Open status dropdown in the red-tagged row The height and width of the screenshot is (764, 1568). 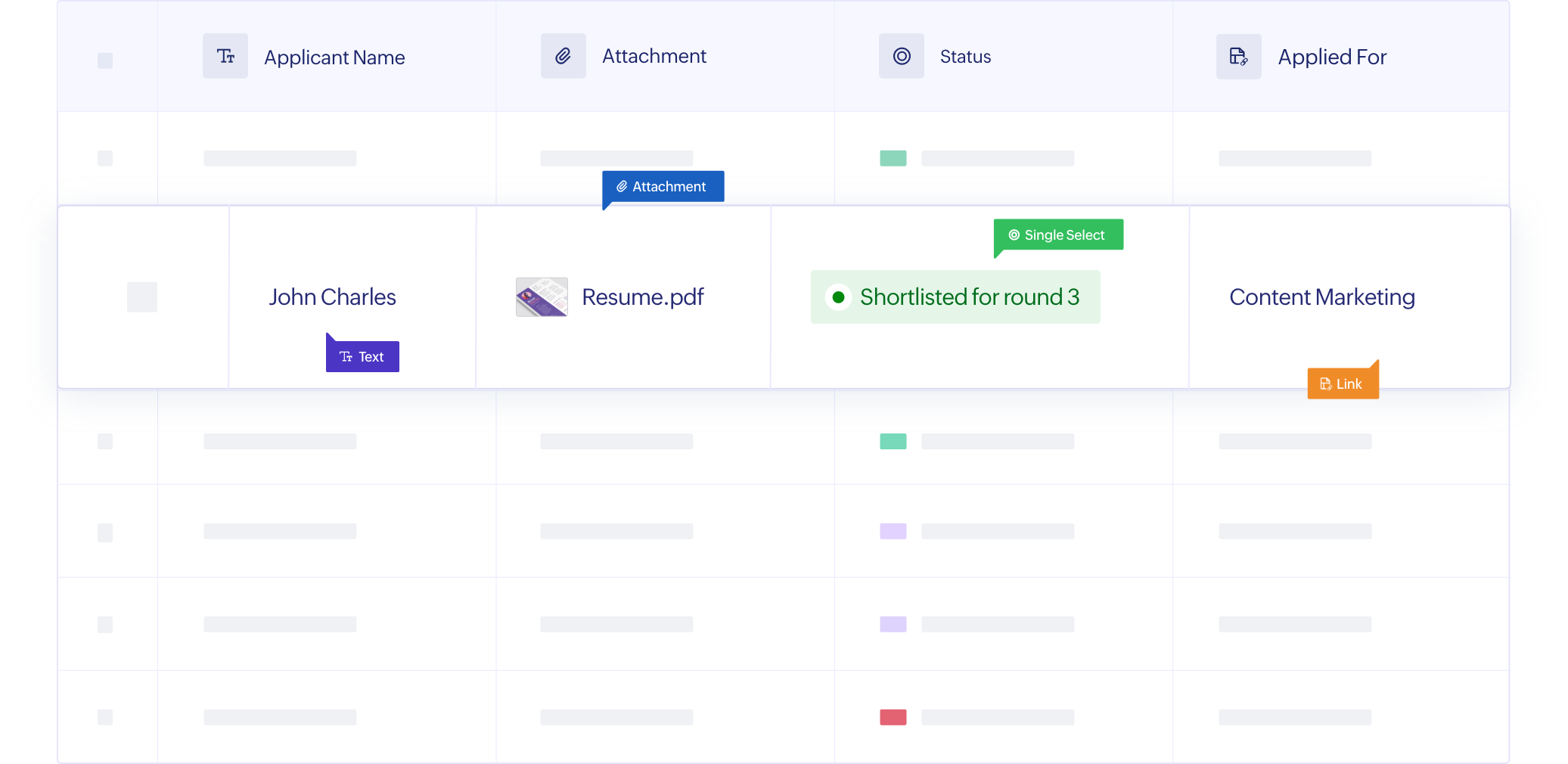997,717
